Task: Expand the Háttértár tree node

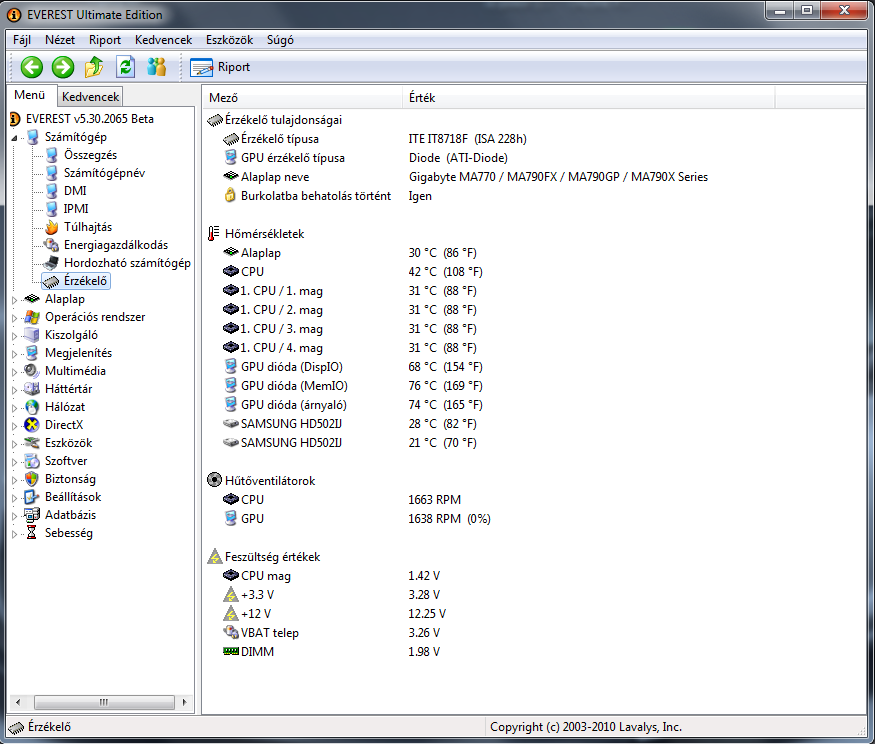Action: coord(15,390)
